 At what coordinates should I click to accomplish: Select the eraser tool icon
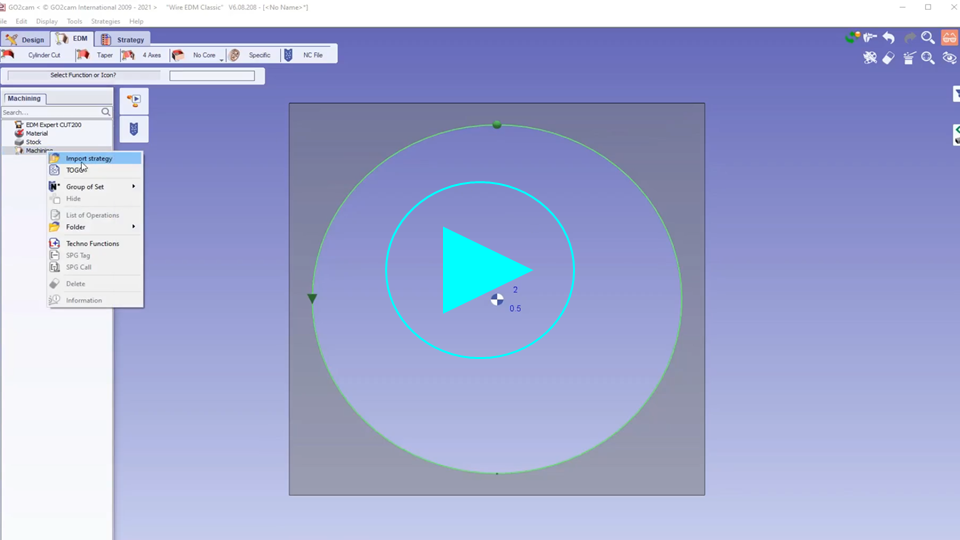point(889,59)
